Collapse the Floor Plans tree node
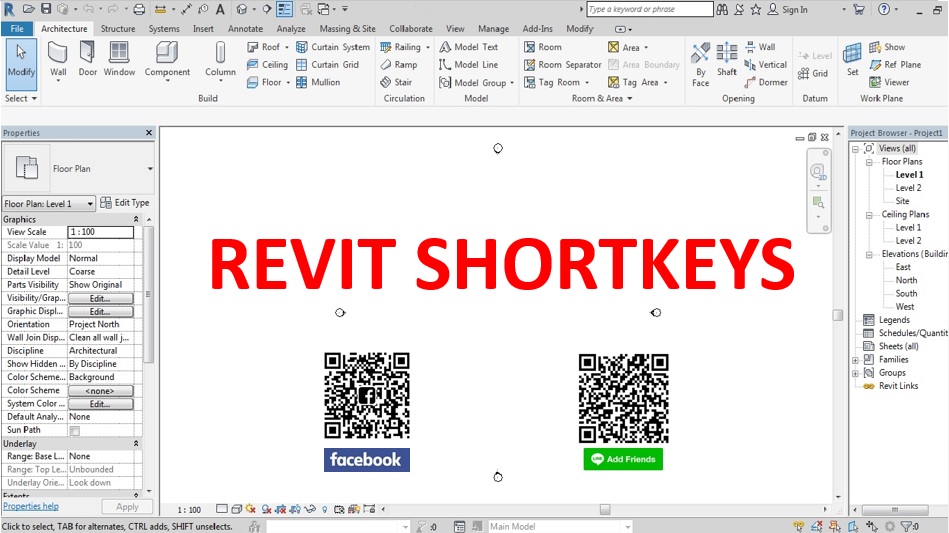The image size is (949, 533). click(870, 162)
